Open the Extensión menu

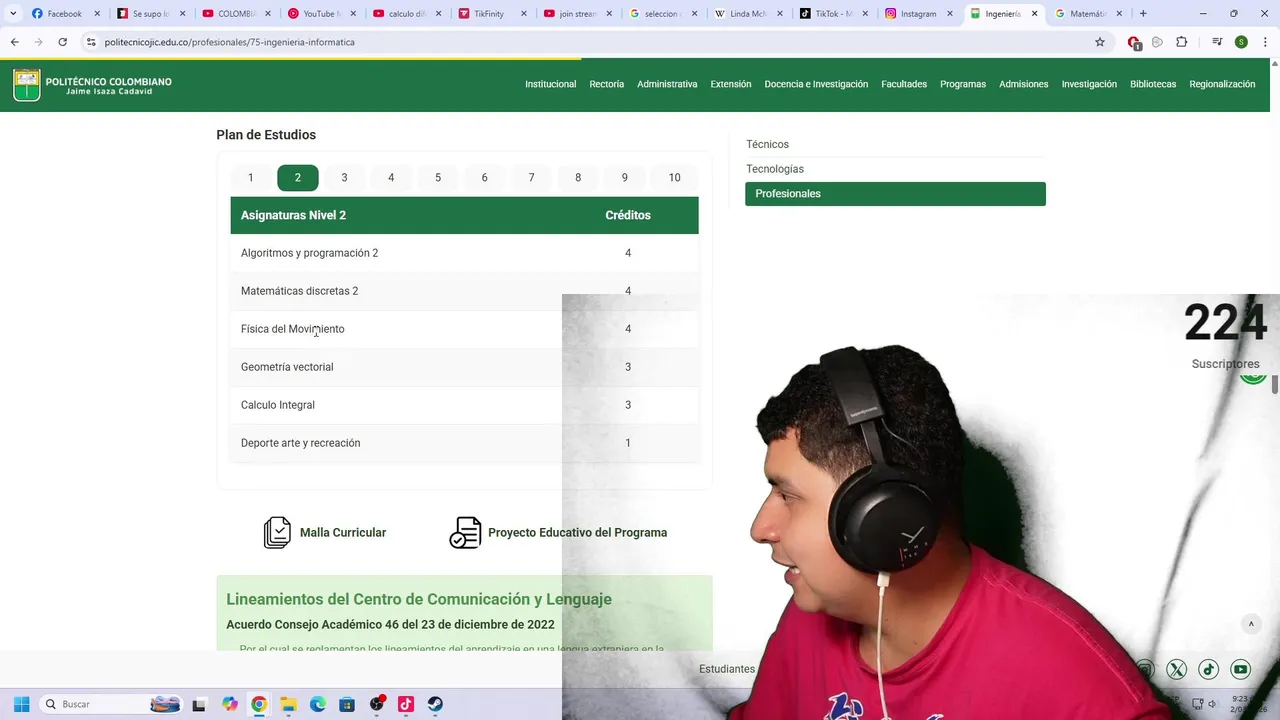(x=731, y=84)
